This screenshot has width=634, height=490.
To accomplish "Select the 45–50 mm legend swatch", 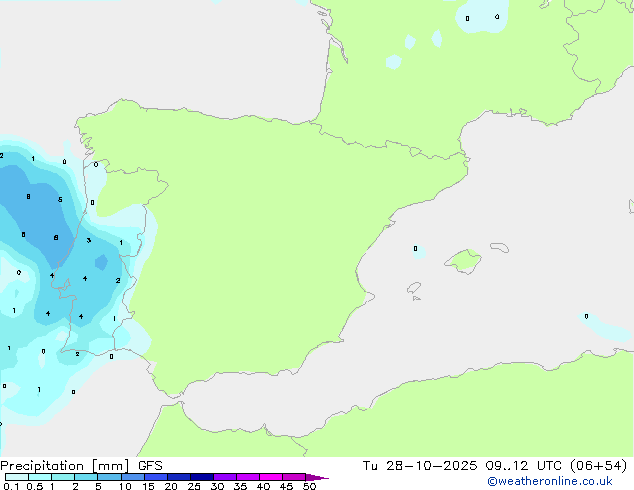I will click(294, 477).
